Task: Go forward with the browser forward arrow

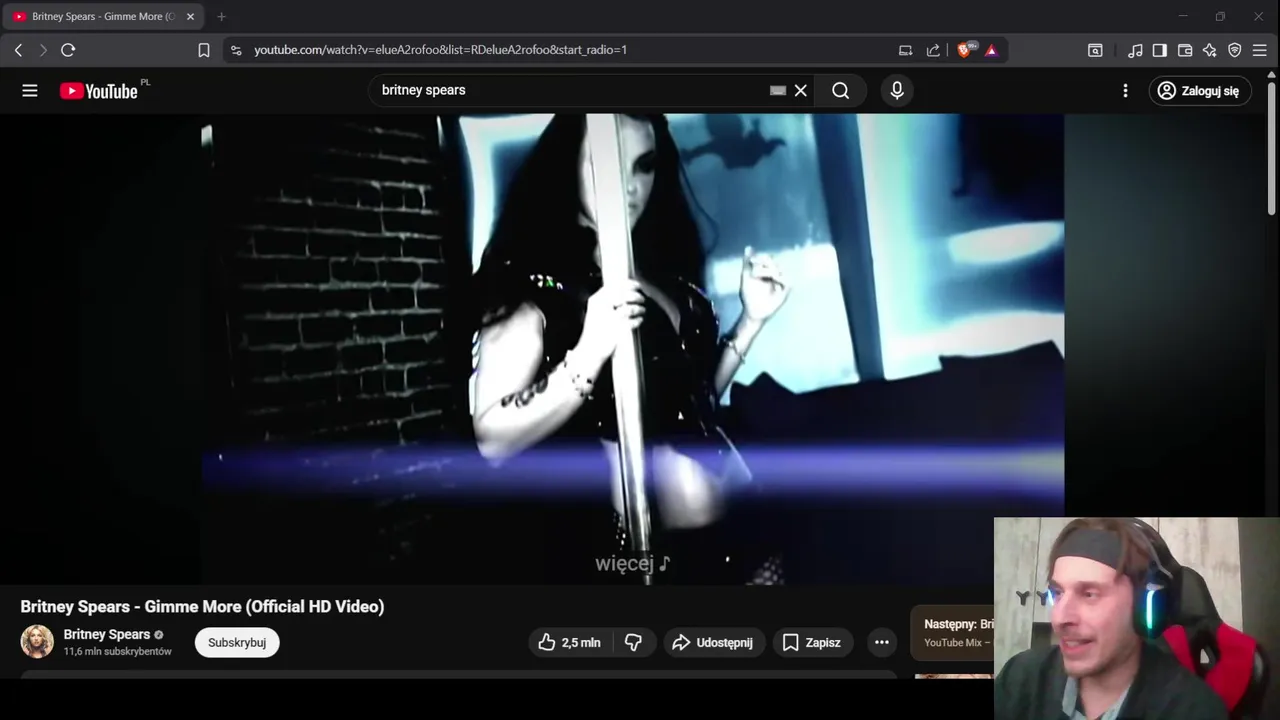Action: [x=43, y=50]
